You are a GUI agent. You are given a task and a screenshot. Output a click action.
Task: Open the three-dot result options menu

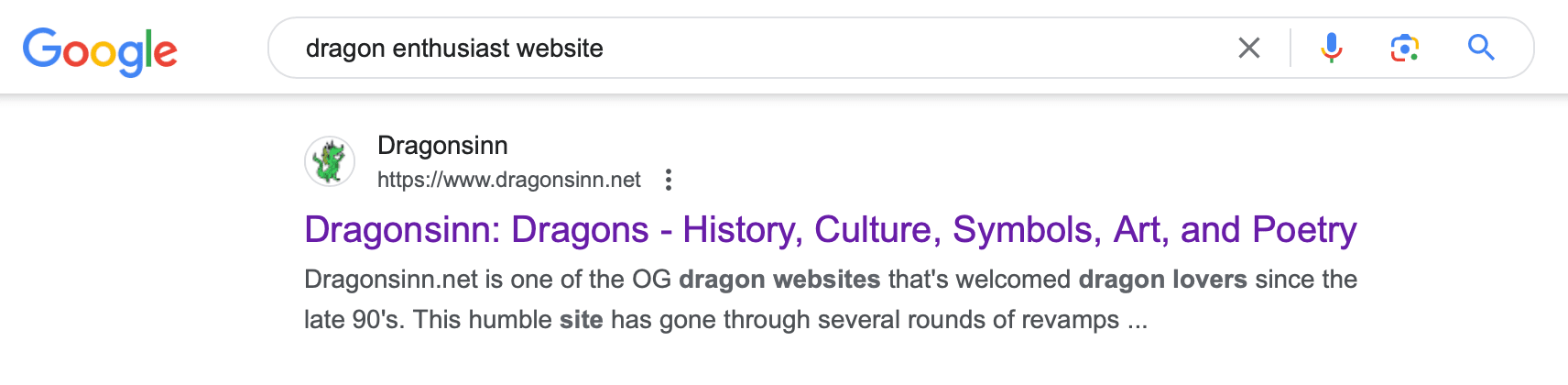[x=669, y=180]
